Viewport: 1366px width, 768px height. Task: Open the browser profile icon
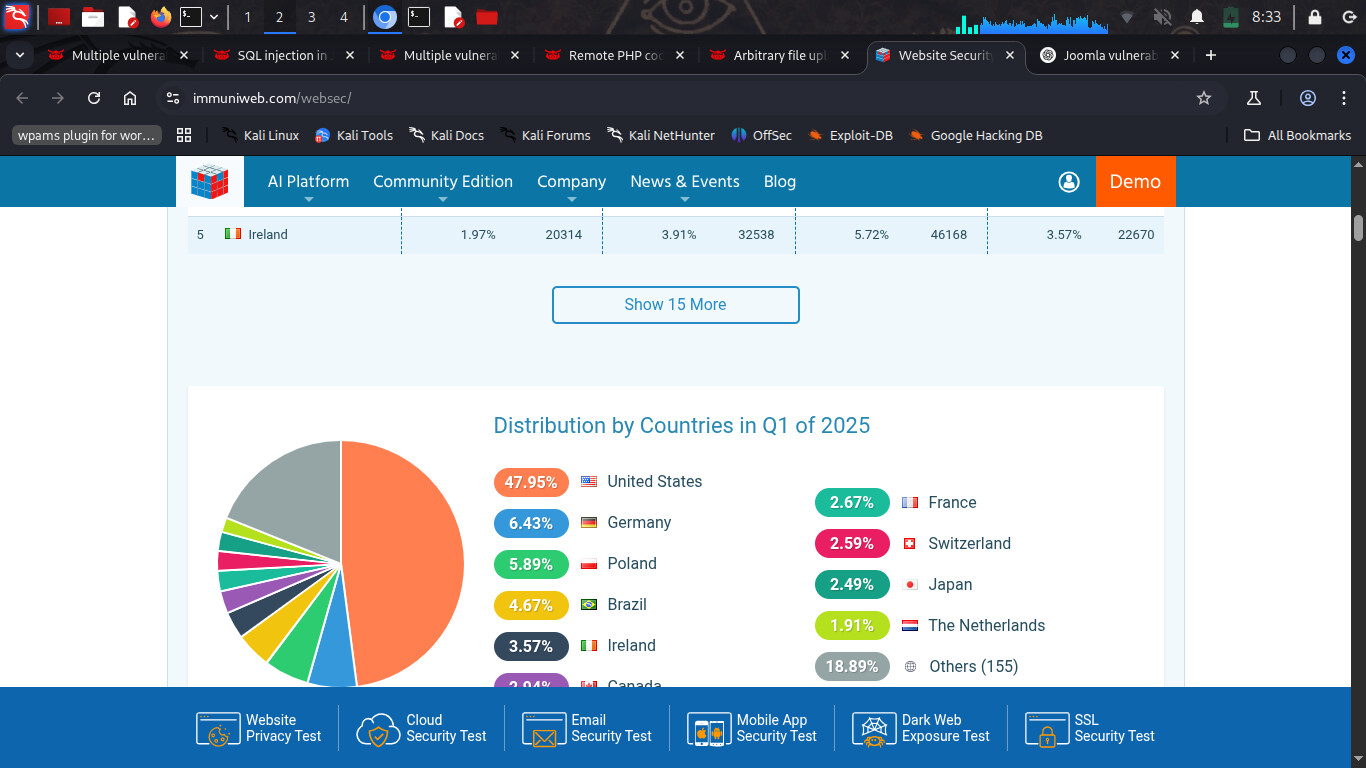pyautogui.click(x=1308, y=98)
